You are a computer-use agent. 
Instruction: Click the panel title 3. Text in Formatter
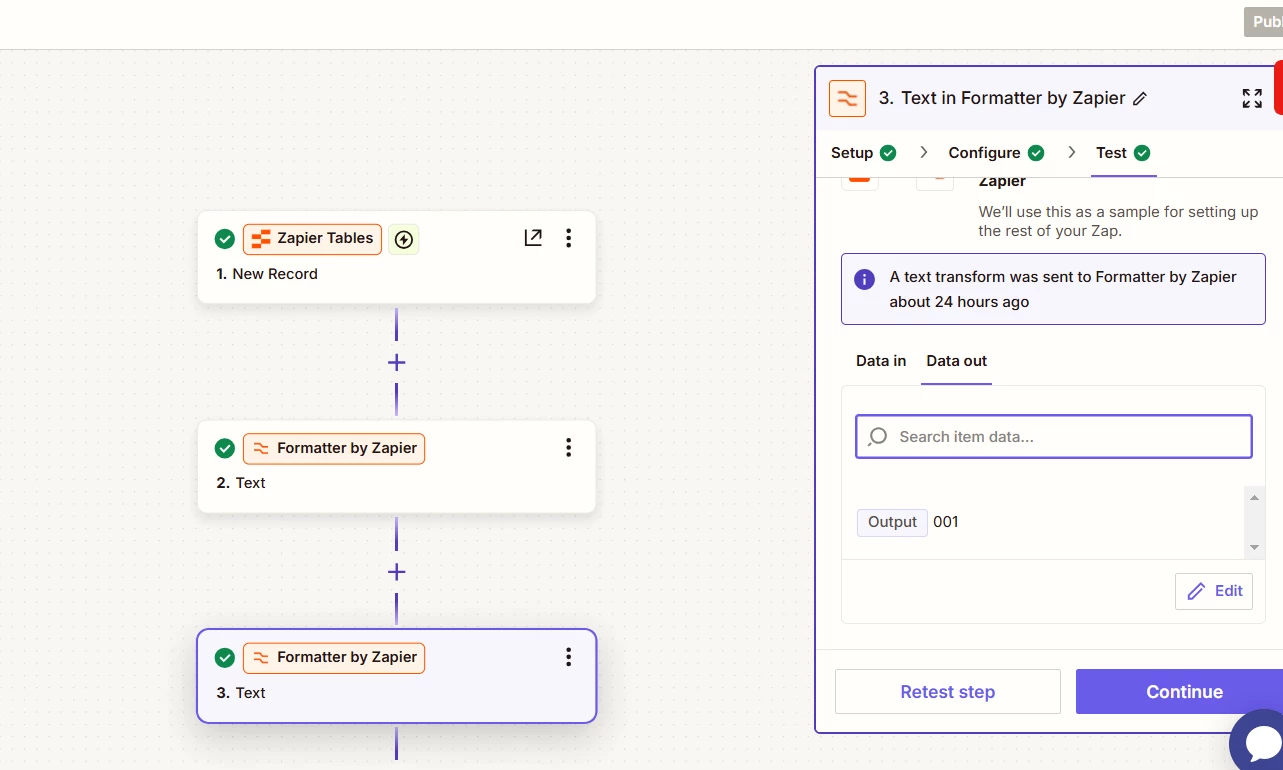click(1001, 98)
